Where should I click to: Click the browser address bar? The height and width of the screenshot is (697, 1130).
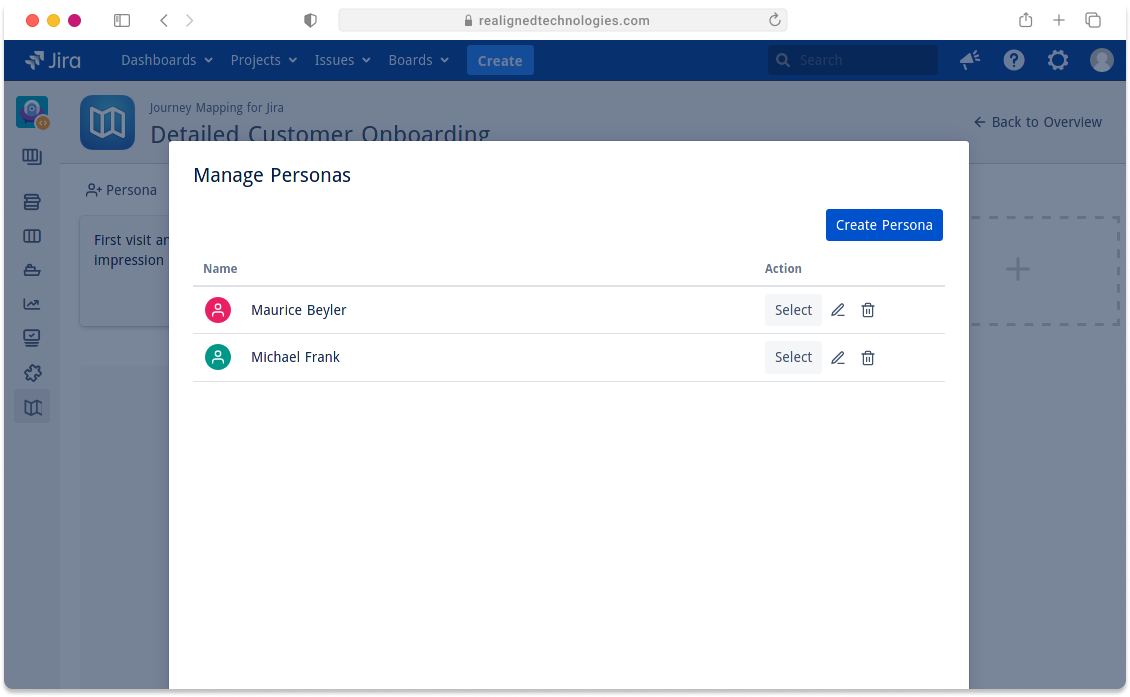tap(563, 20)
